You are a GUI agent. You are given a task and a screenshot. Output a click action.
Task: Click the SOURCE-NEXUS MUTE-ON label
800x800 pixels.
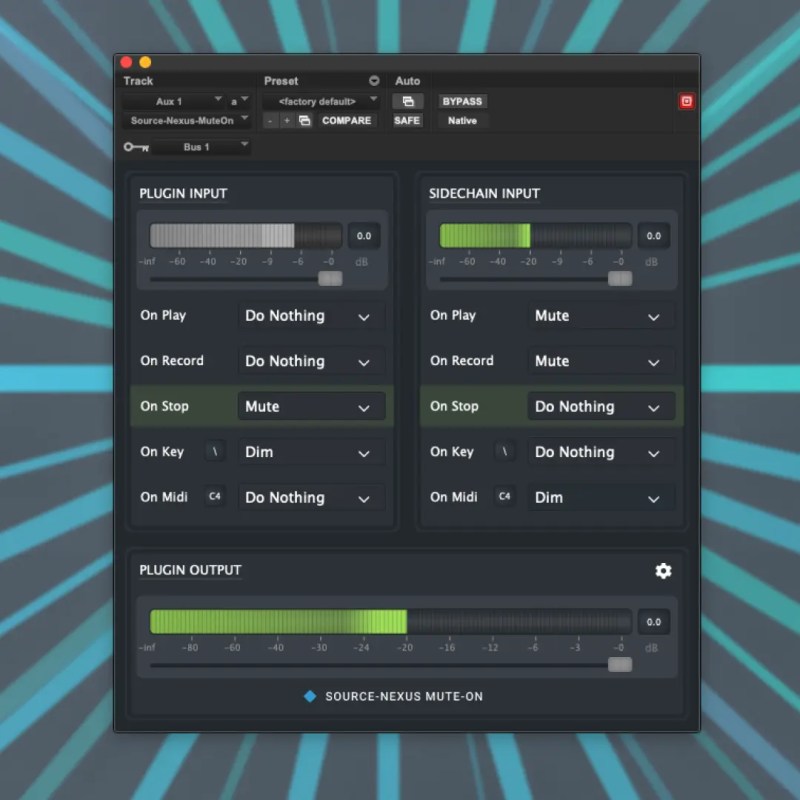[x=404, y=696]
